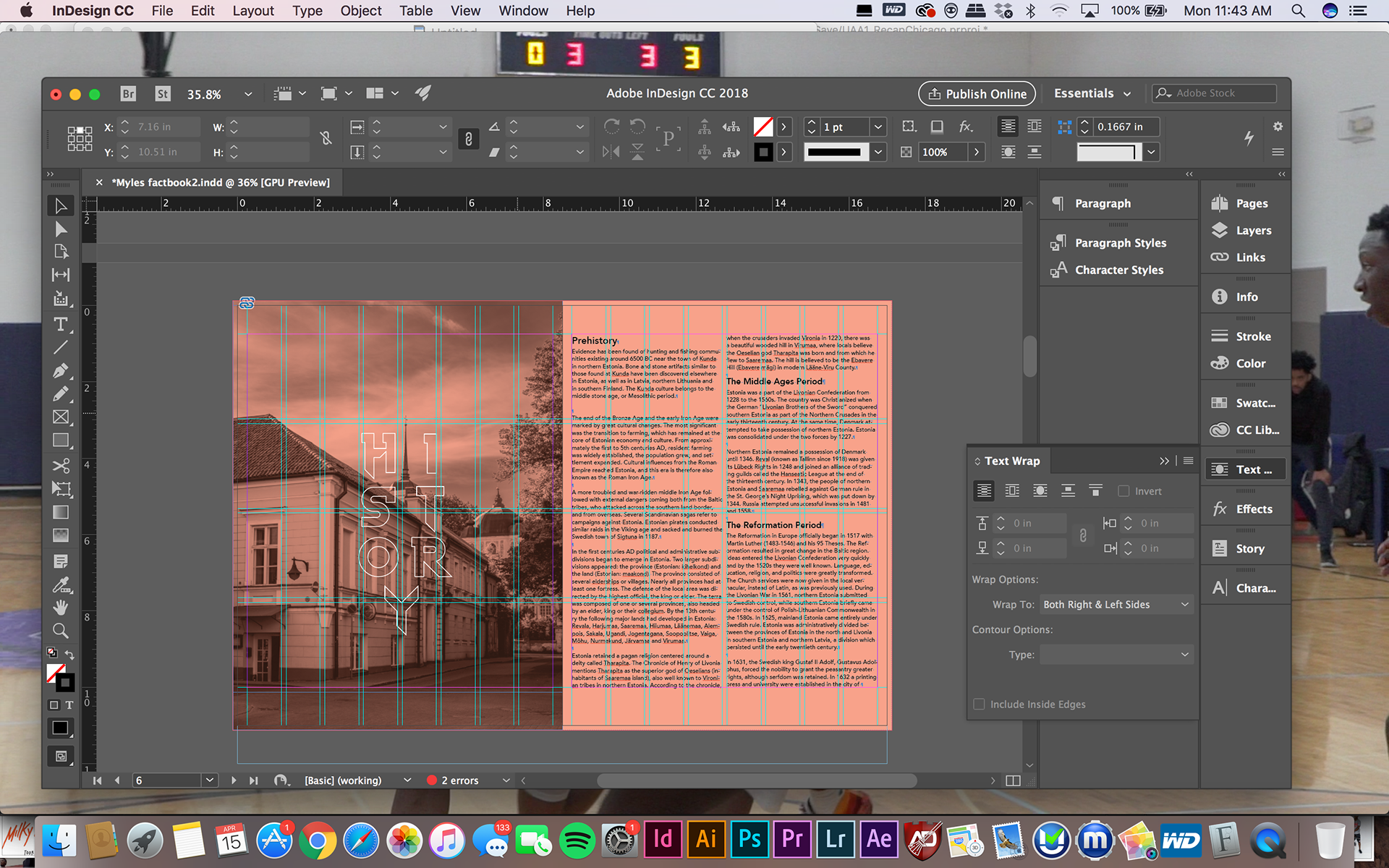Click the Adobe Stock search field
This screenshot has height=868, width=1389.
point(1215,93)
